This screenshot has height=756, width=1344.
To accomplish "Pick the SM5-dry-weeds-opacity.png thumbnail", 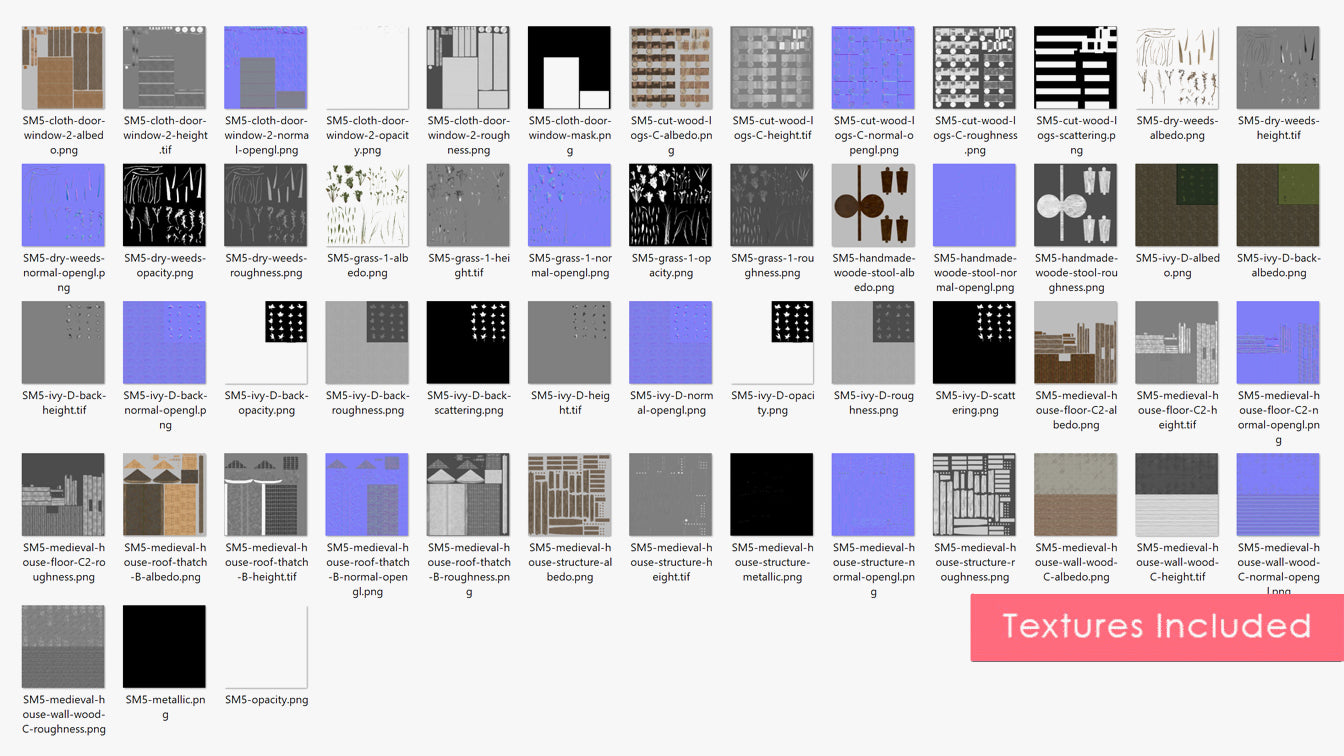I will click(x=165, y=205).
